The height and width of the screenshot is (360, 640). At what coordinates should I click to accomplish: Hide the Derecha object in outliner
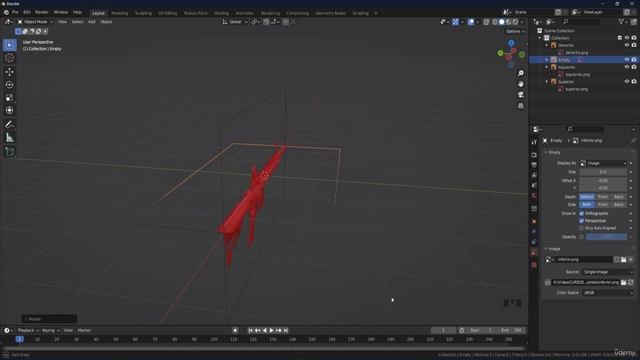click(627, 45)
